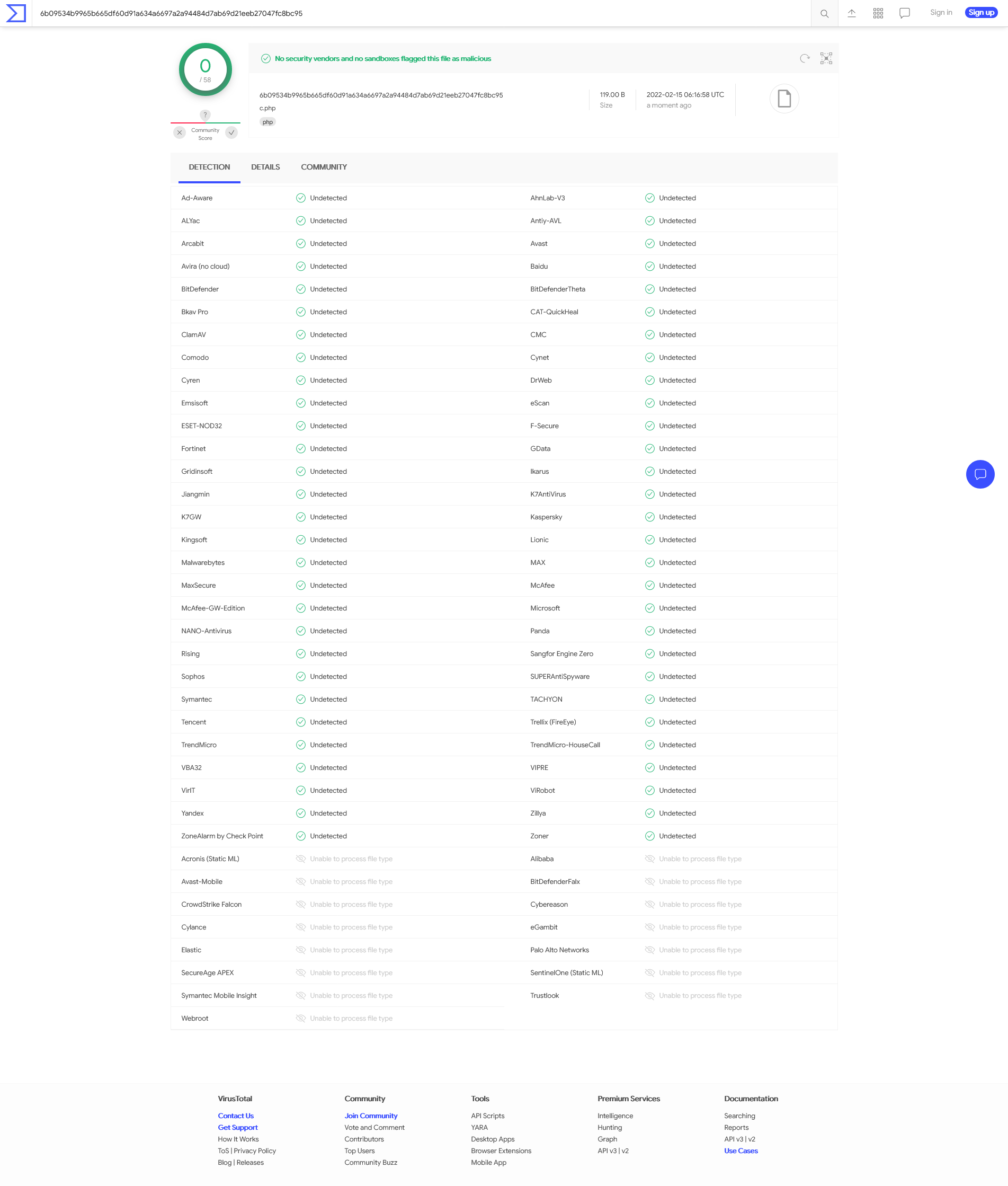The image size is (1008, 1186).
Task: Click the comments speech bubble icon in header
Action: (x=904, y=13)
